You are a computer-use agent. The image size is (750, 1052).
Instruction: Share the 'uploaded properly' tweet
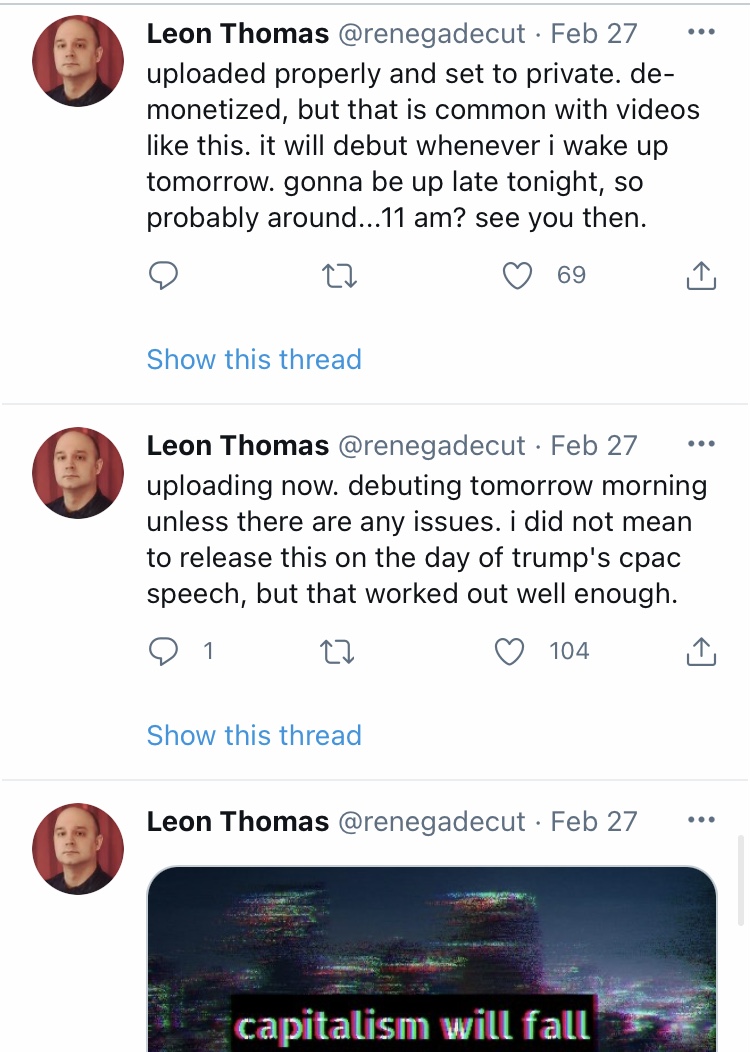click(x=701, y=276)
